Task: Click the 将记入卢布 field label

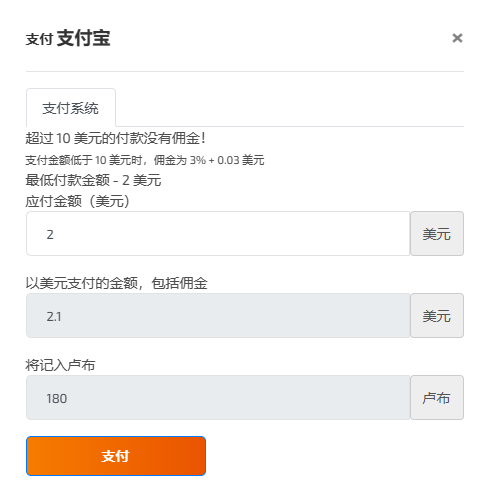Action: (x=60, y=365)
